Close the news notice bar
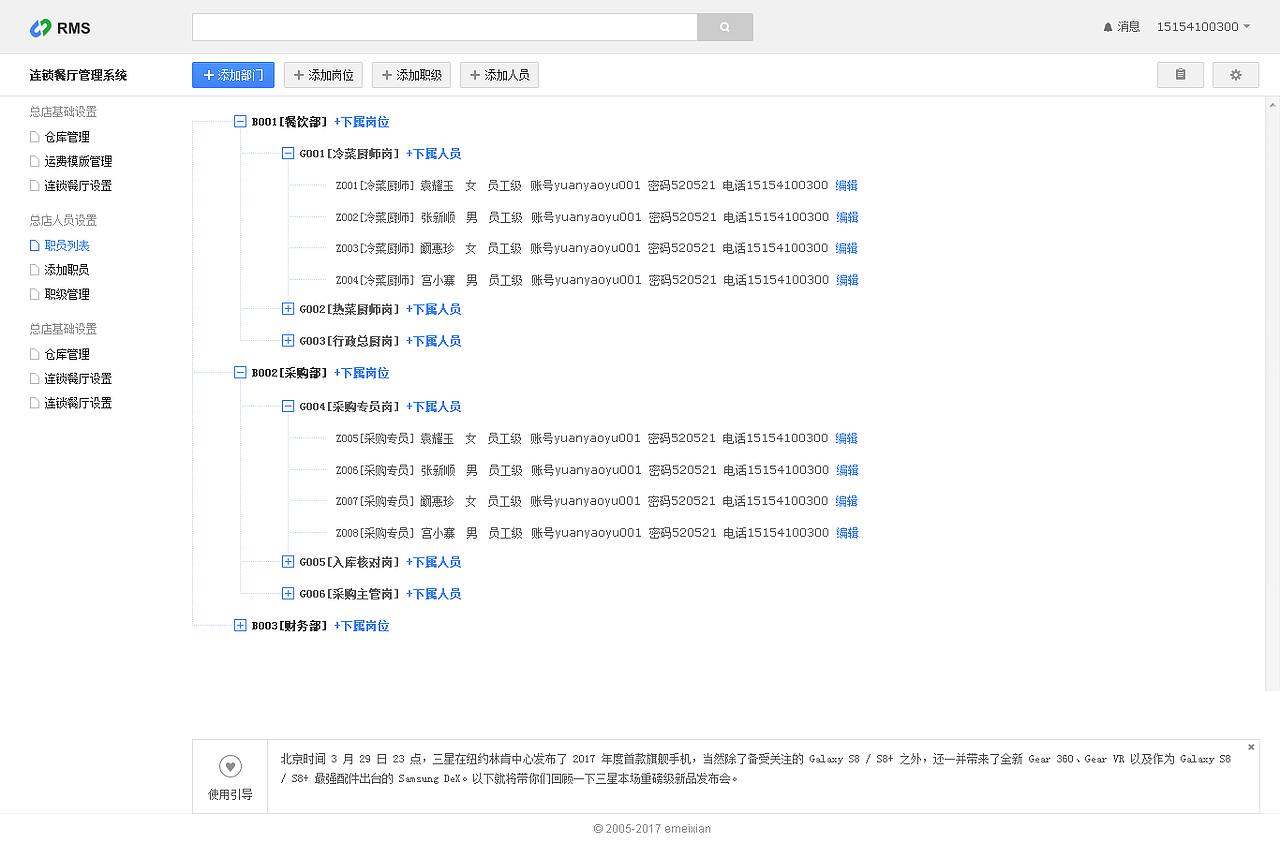The image size is (1280, 843). tap(1251, 747)
